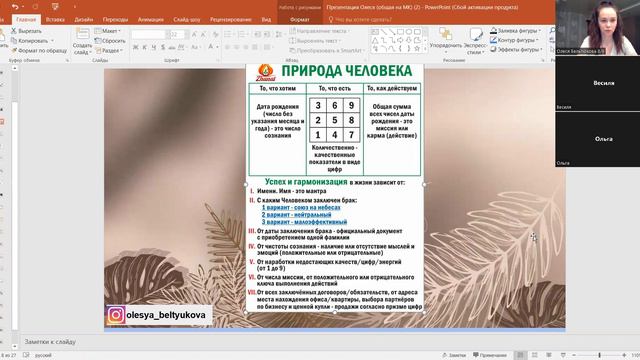
Task: Click the font name combo box
Action: pos(149,35)
